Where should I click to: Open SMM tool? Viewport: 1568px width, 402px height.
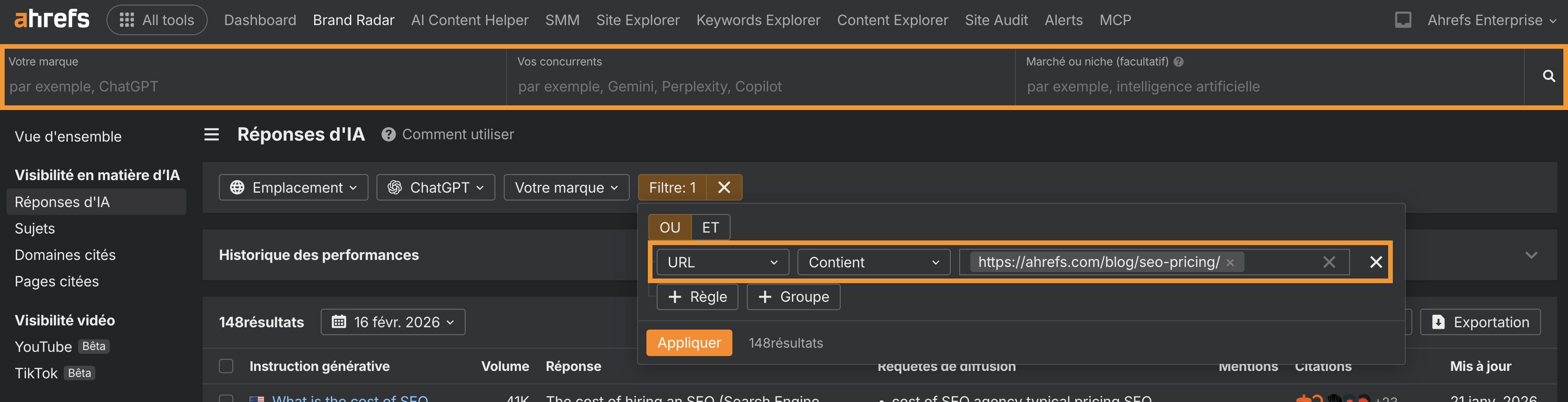562,20
